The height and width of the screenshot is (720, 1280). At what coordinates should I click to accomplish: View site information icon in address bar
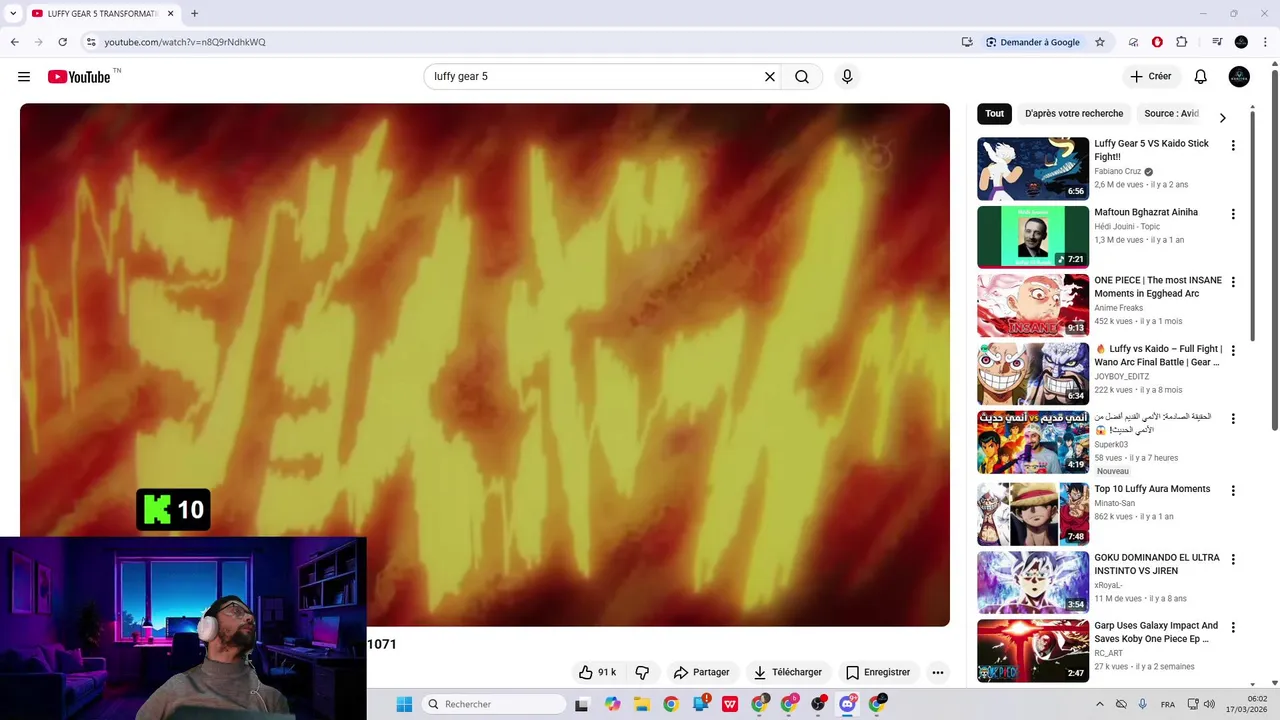tap(91, 42)
